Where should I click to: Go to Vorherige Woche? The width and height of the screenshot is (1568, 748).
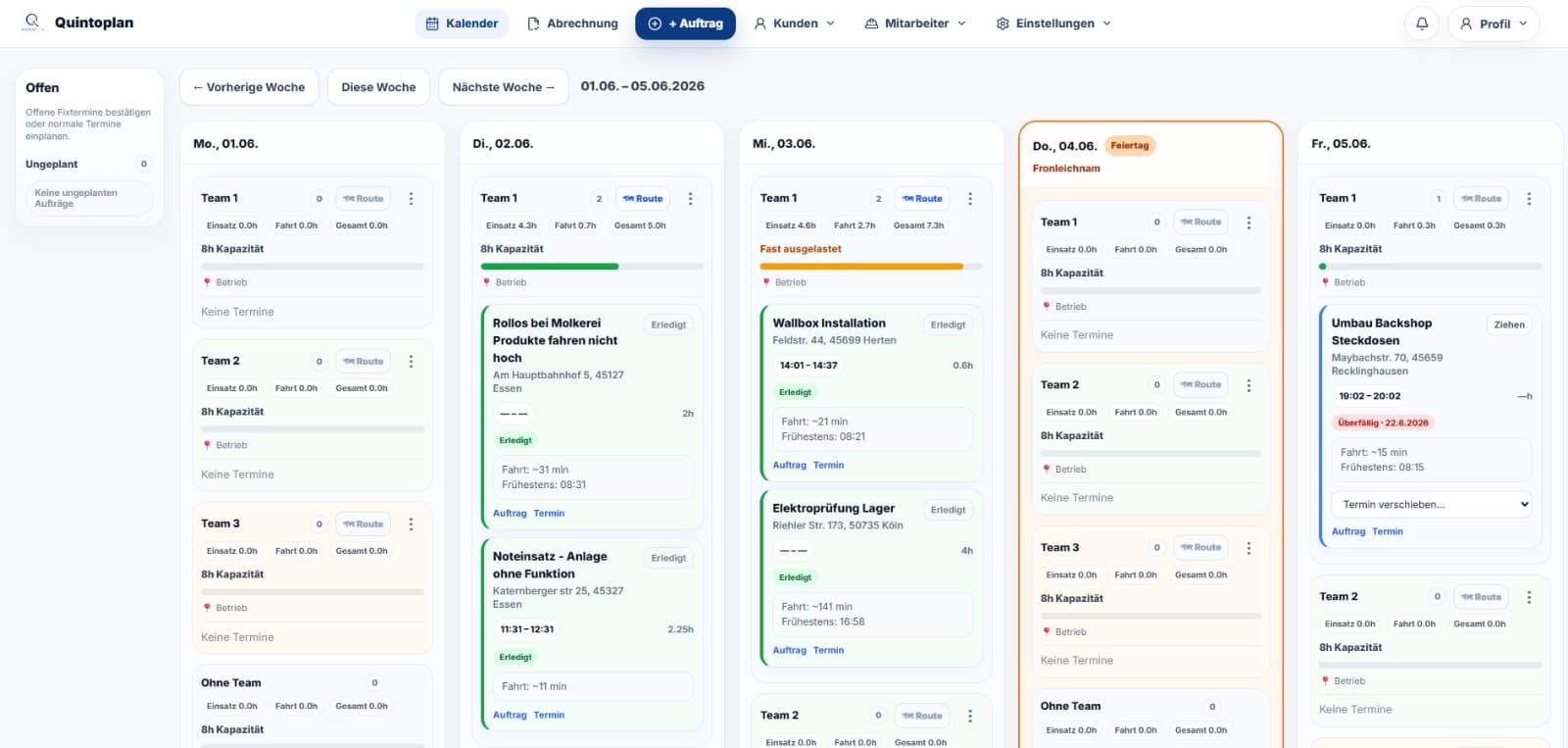tap(249, 87)
